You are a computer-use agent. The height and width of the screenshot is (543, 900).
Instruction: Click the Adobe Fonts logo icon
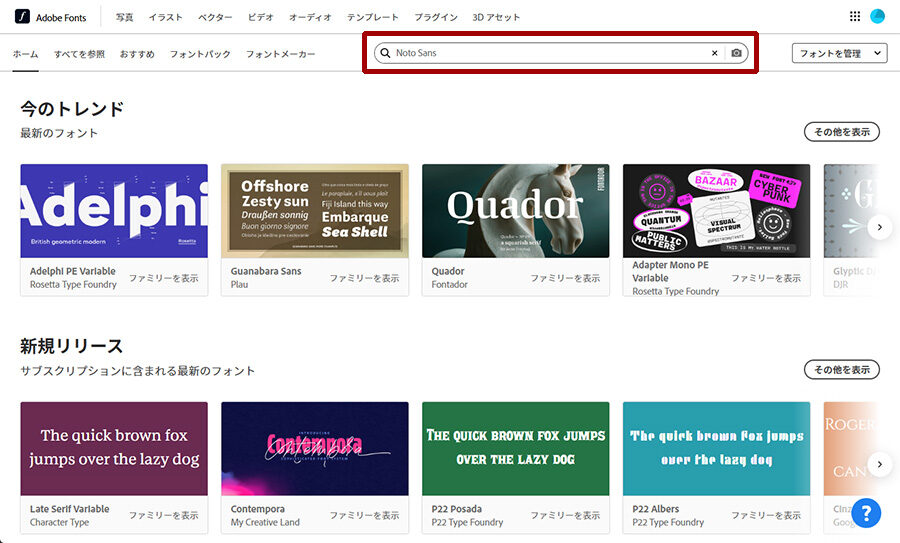(22, 17)
